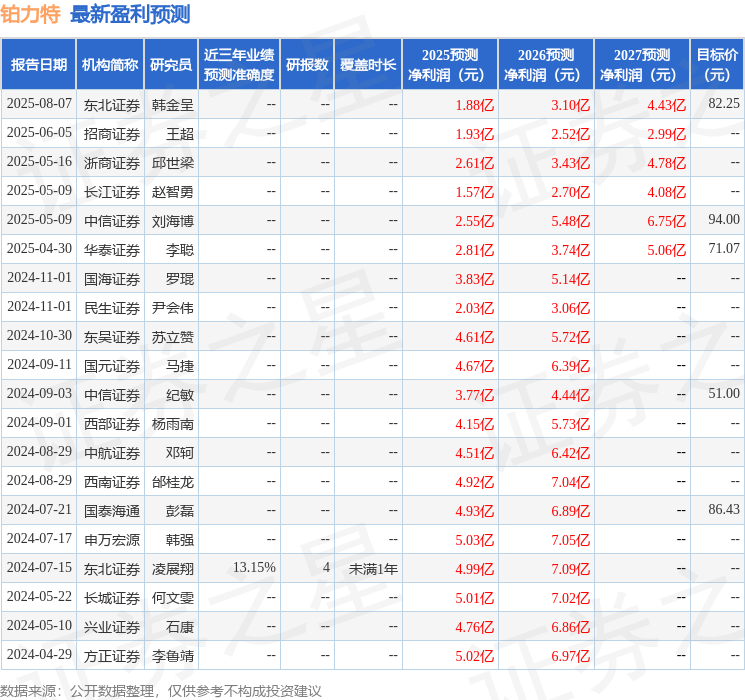This screenshot has width=745, height=700.
Task: Click 华泰证券 institution cell
Action: pos(112,250)
